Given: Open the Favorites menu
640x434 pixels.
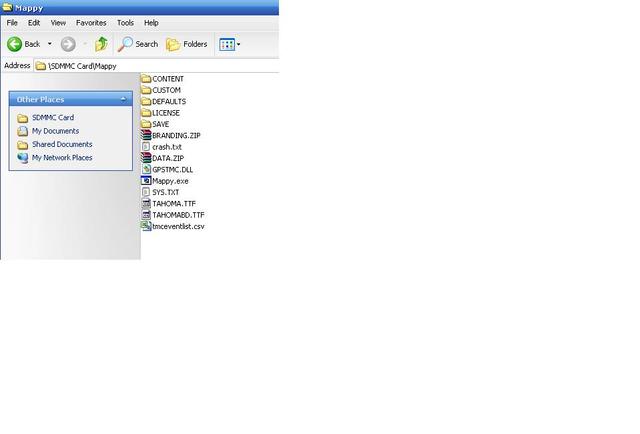Looking at the screenshot, I should point(91,23).
